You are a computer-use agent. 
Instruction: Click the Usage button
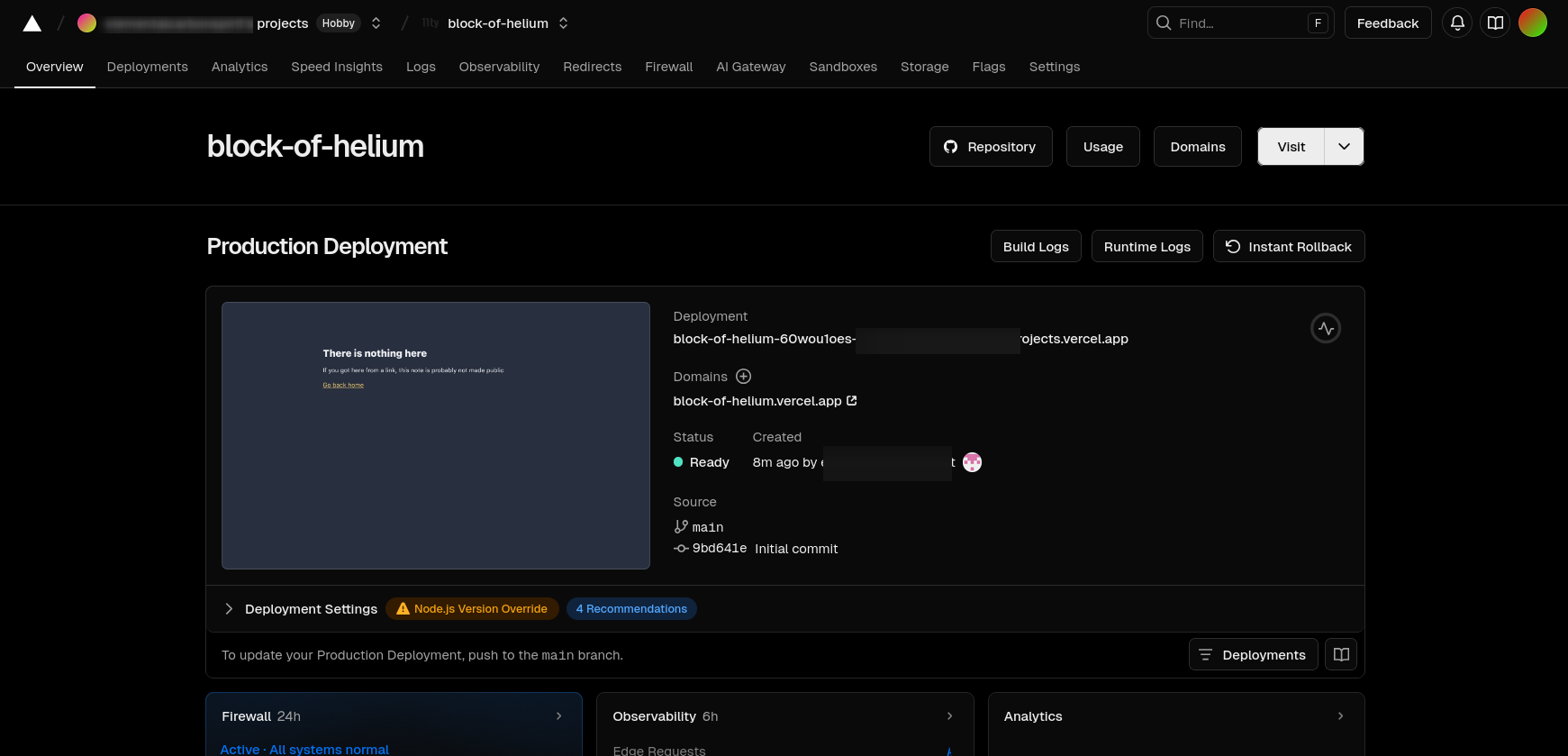(x=1103, y=147)
